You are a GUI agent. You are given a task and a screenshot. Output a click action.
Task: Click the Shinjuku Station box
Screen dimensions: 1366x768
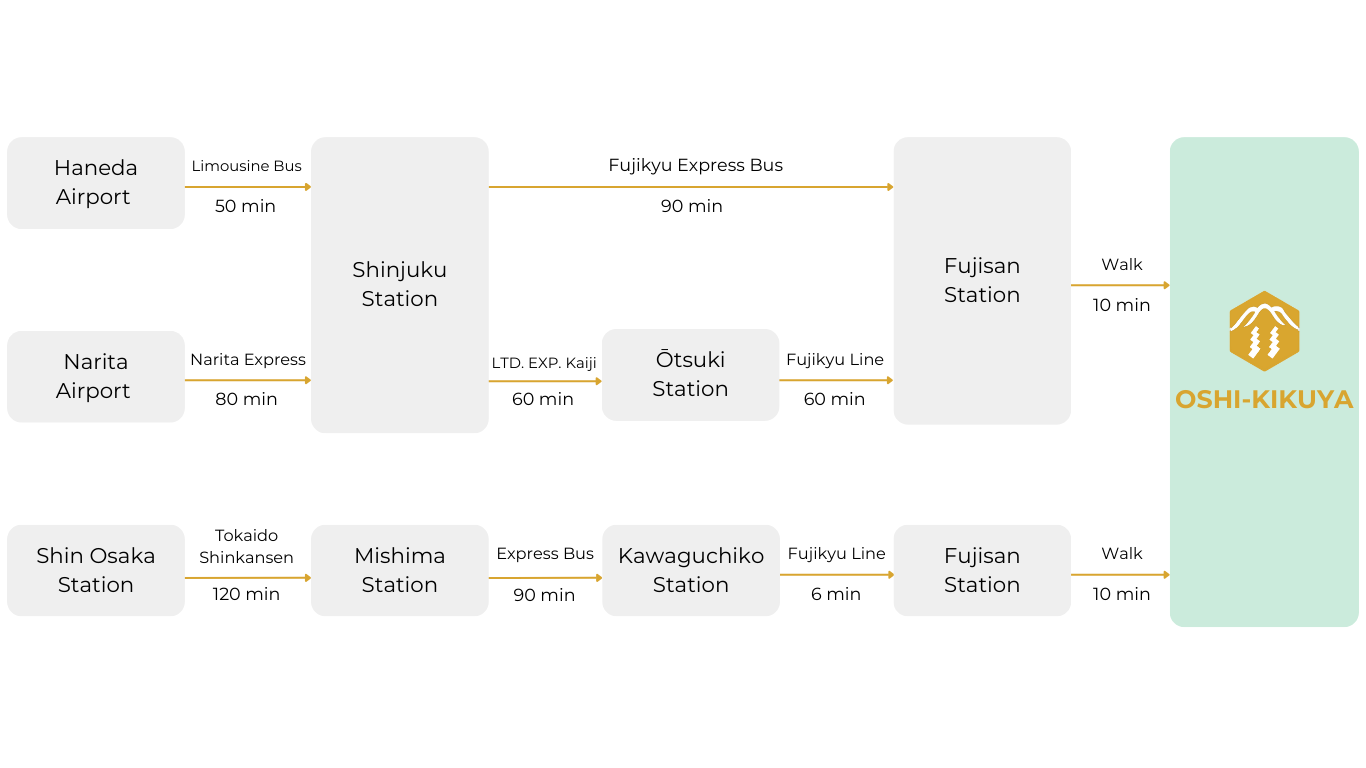click(x=399, y=284)
